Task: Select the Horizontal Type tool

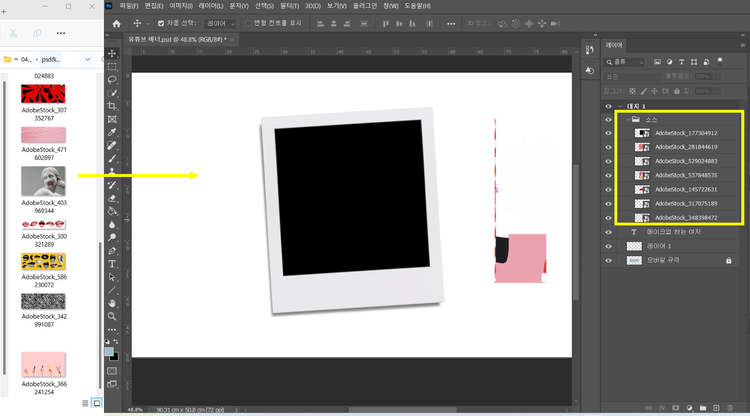Action: (112, 264)
